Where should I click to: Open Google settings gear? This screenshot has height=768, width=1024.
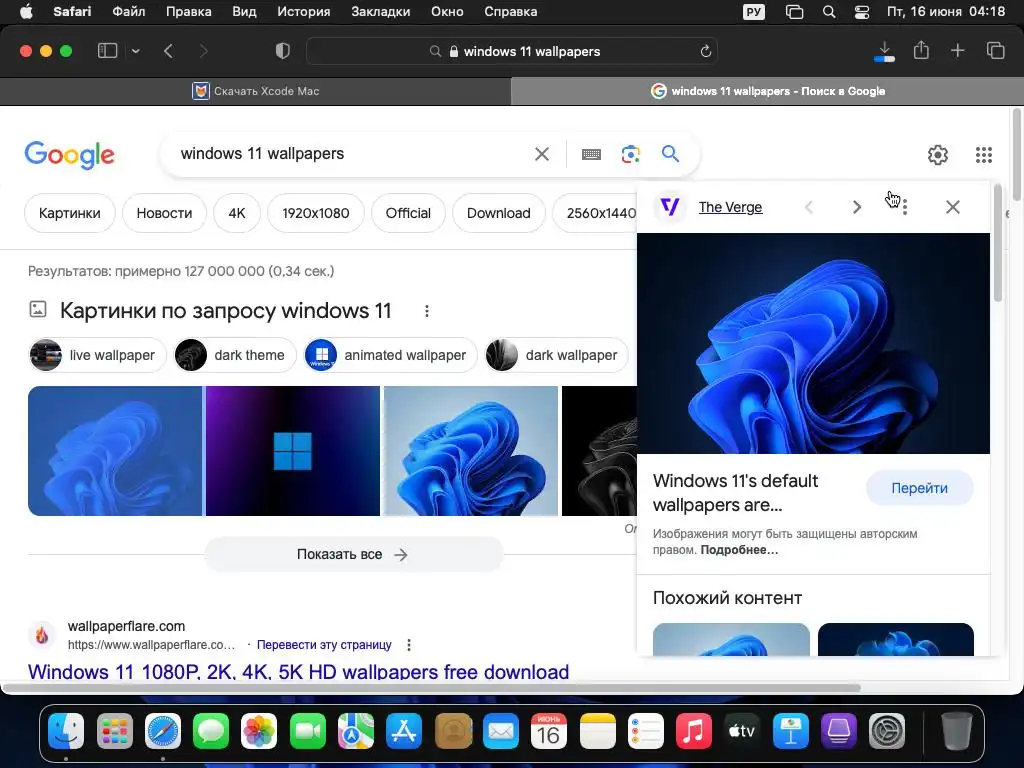point(938,155)
